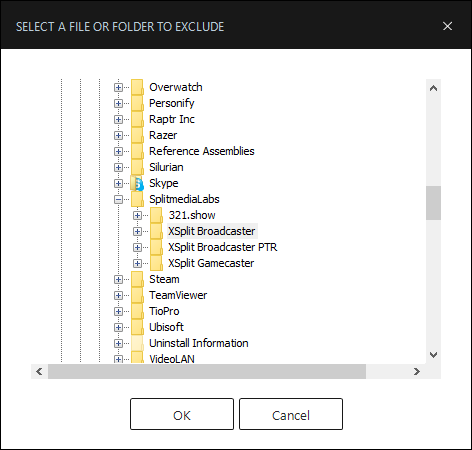The image size is (472, 450).
Task: Click the vertical scrollbar down arrow
Action: [433, 355]
